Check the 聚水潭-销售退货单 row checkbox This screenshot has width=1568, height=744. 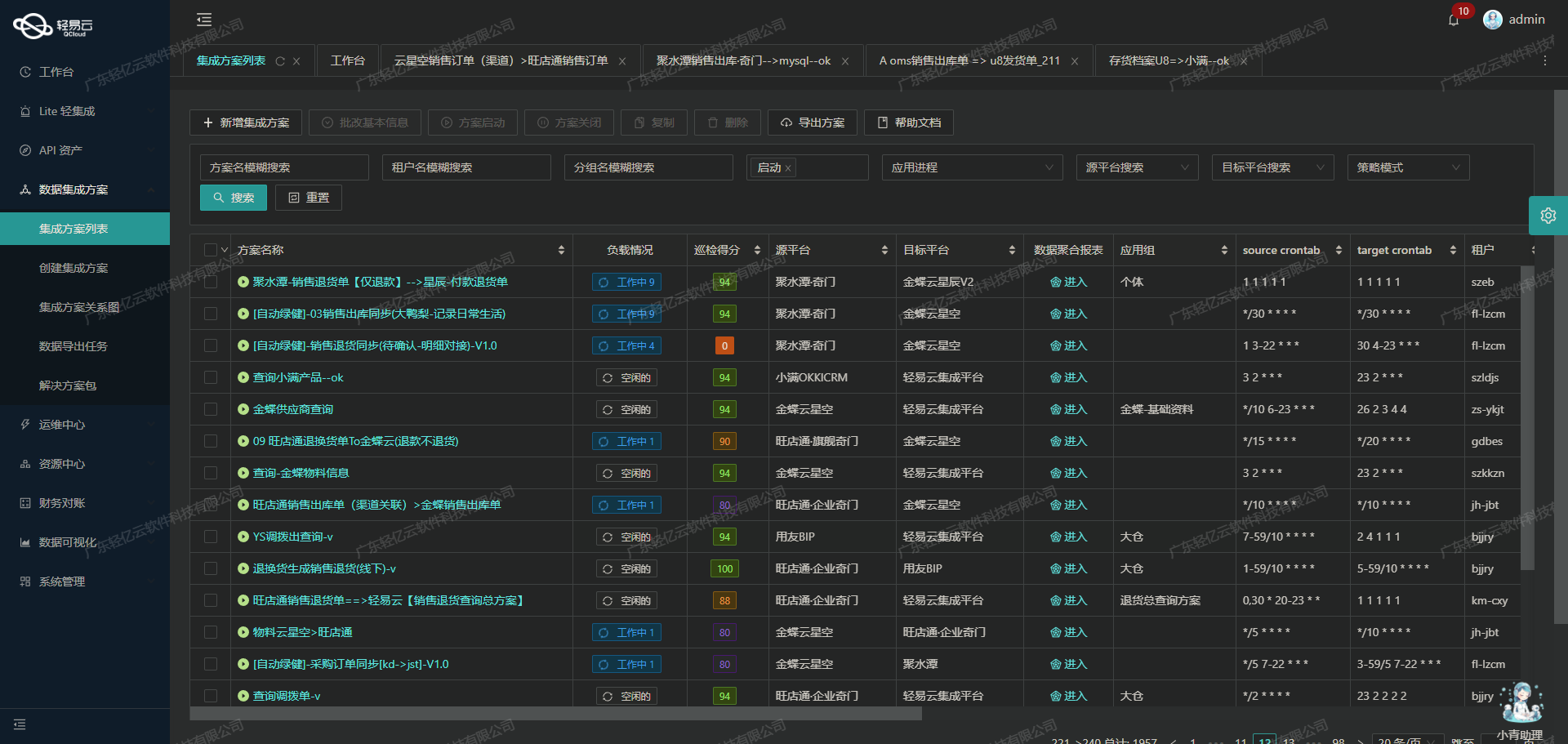[211, 282]
